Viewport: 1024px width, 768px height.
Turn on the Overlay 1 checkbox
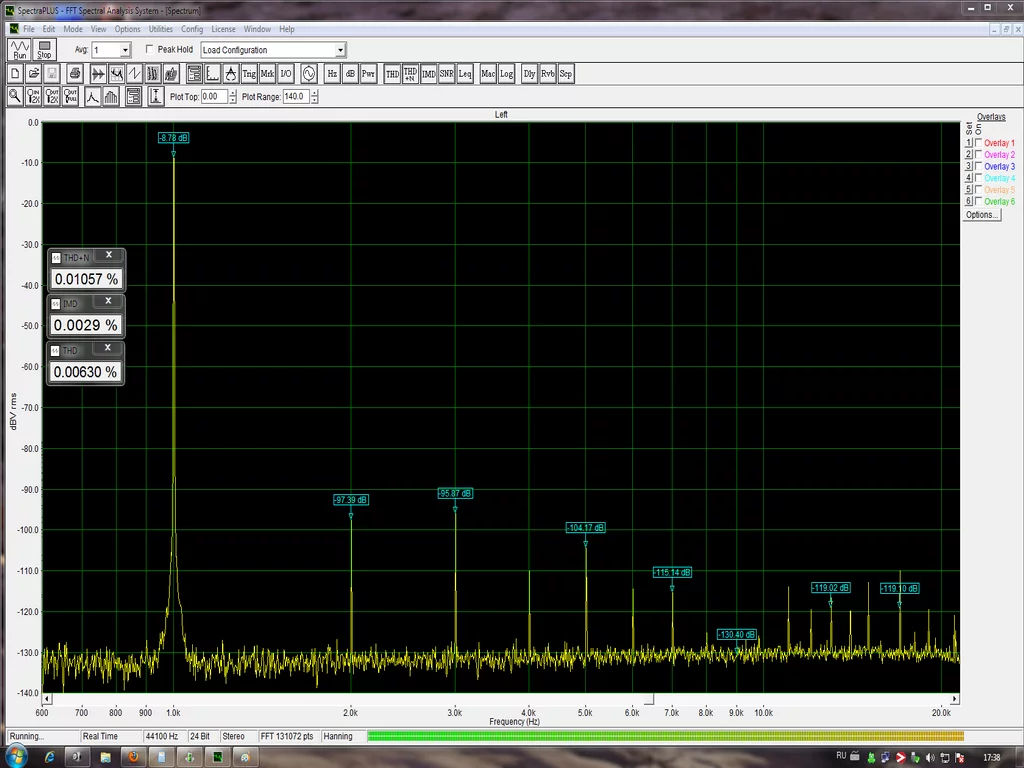tap(978, 143)
